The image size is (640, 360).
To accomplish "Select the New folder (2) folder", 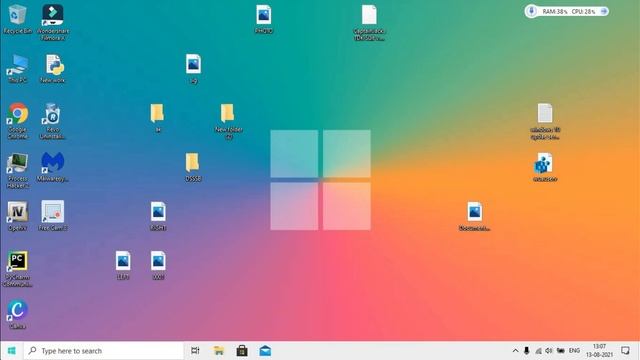I will 229,121.
